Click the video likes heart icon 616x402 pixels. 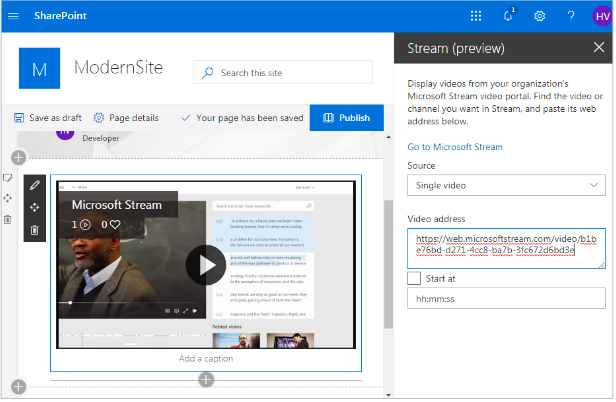pyautogui.click(x=116, y=225)
